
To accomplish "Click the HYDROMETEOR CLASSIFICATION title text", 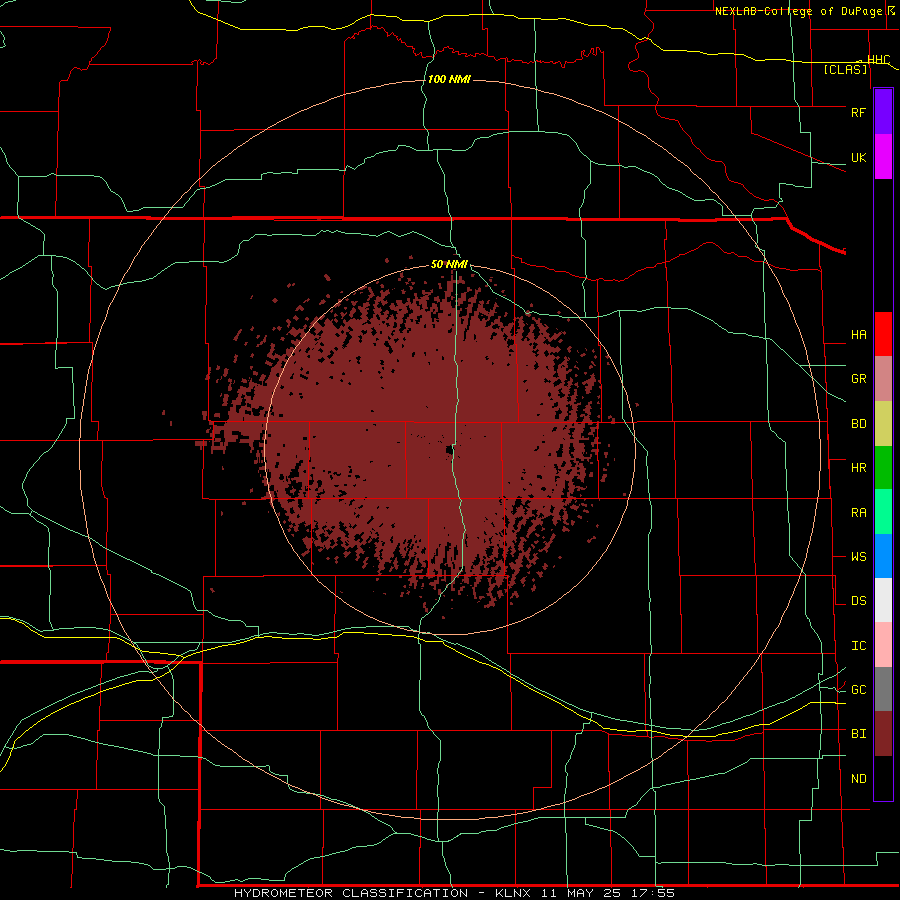I will click(351, 893).
